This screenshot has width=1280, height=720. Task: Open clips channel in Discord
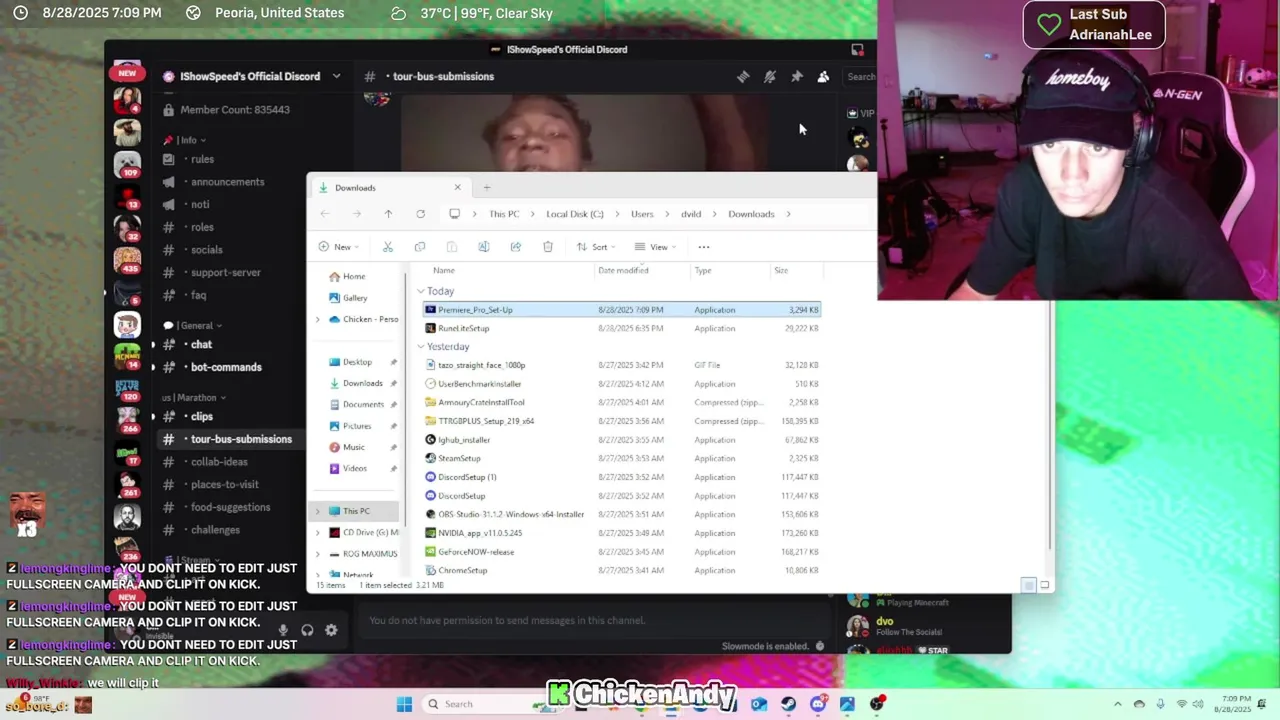click(x=202, y=416)
